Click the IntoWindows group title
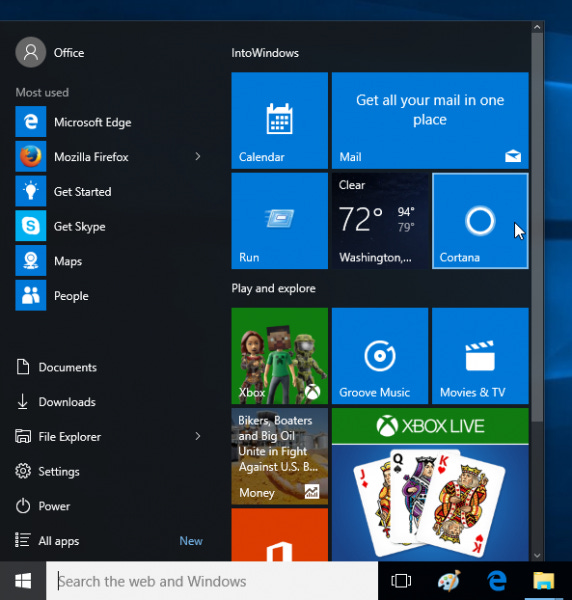 coord(265,53)
